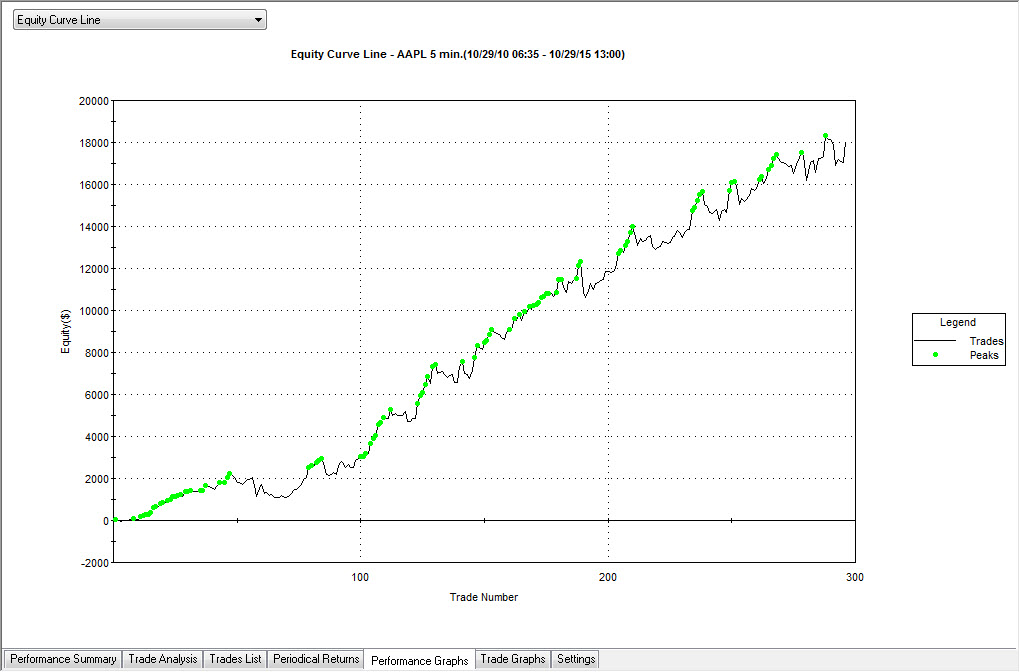The height and width of the screenshot is (672, 1020).
Task: Click the first green peak dot at zero equity
Action: tap(116, 520)
